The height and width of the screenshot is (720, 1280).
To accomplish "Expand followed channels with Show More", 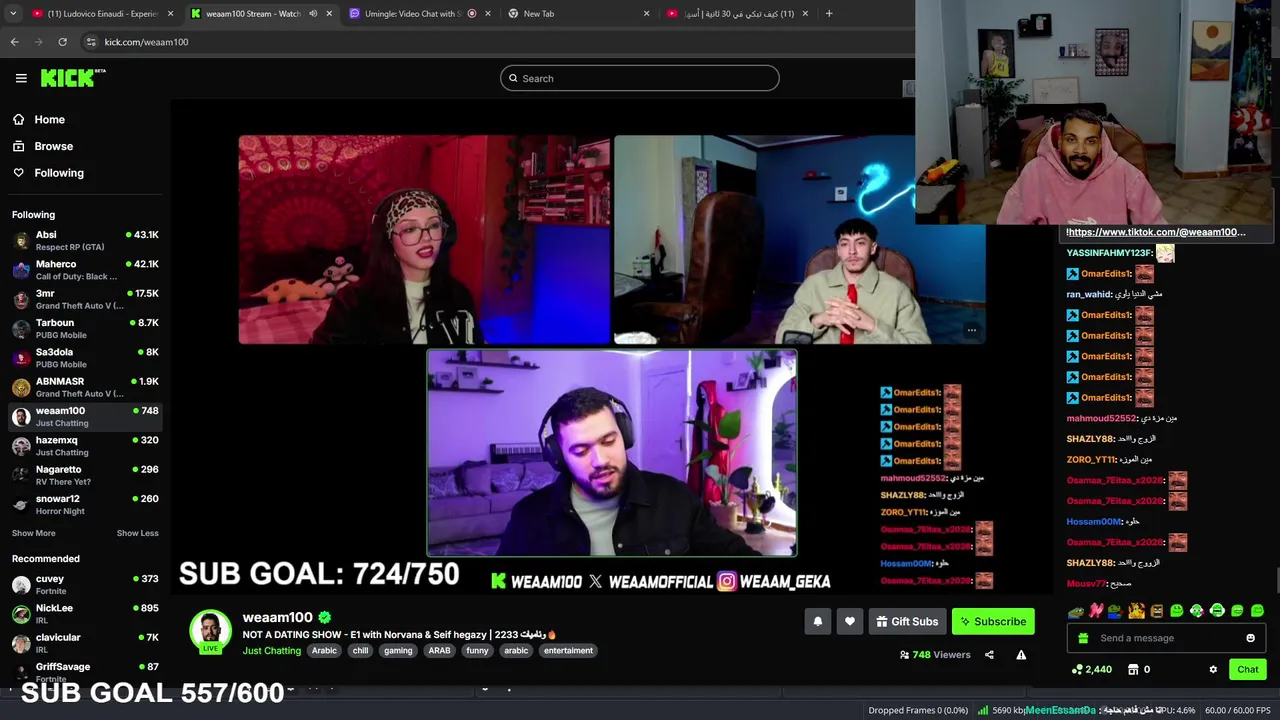I will click(34, 533).
